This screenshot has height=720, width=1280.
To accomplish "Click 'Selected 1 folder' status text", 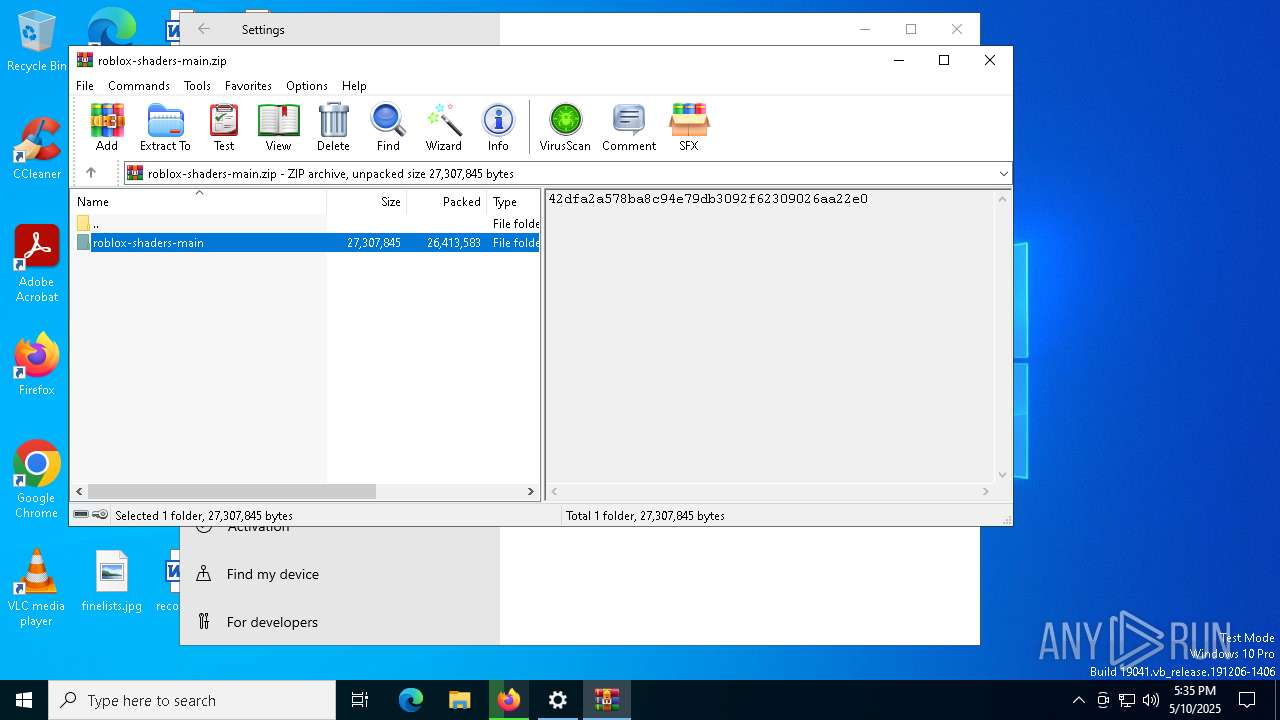I will pos(204,516).
